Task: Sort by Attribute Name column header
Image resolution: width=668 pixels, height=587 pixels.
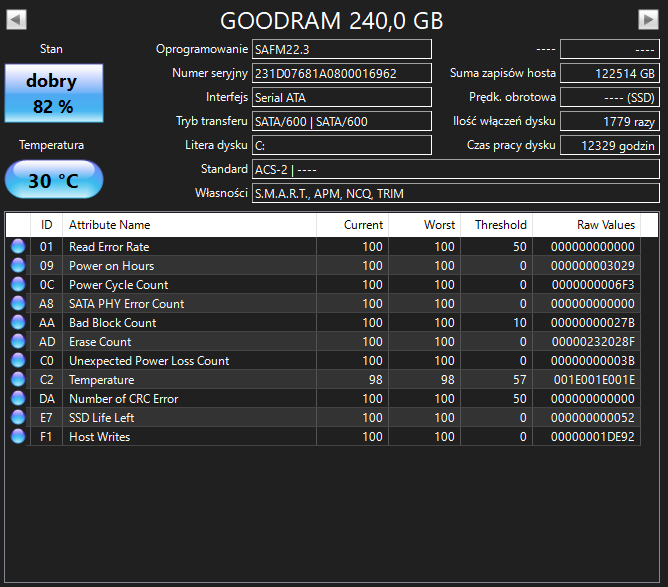Action: pyautogui.click(x=189, y=225)
